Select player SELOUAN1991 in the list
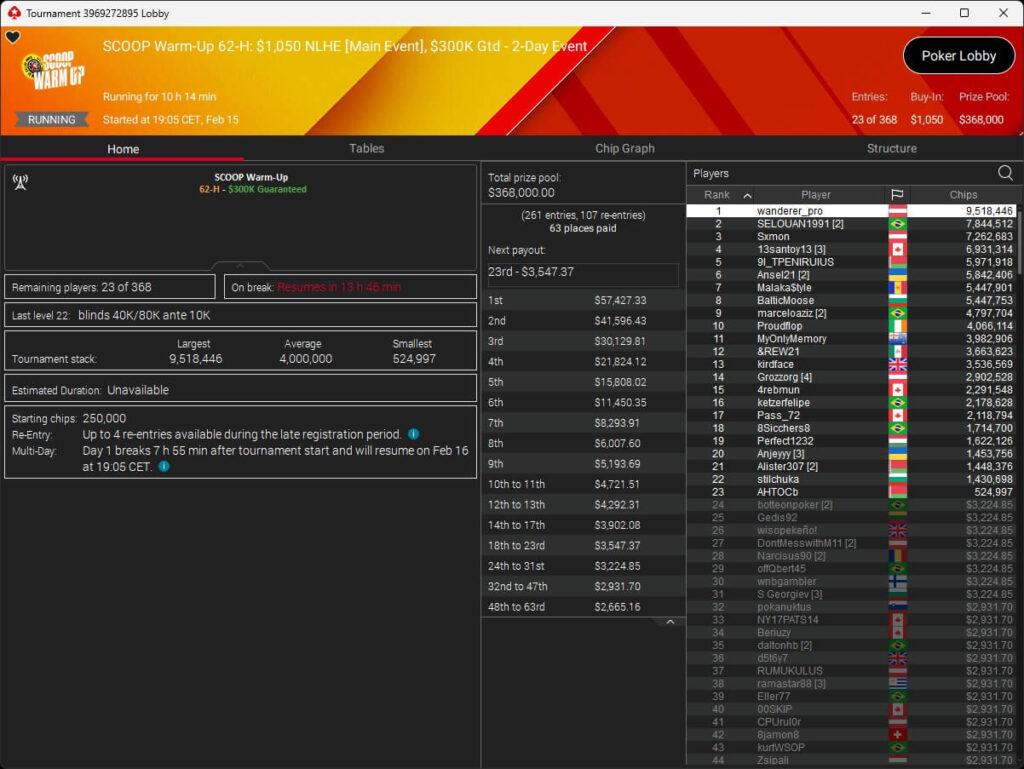Screen dimensions: 1024x769 pyautogui.click(x=800, y=224)
